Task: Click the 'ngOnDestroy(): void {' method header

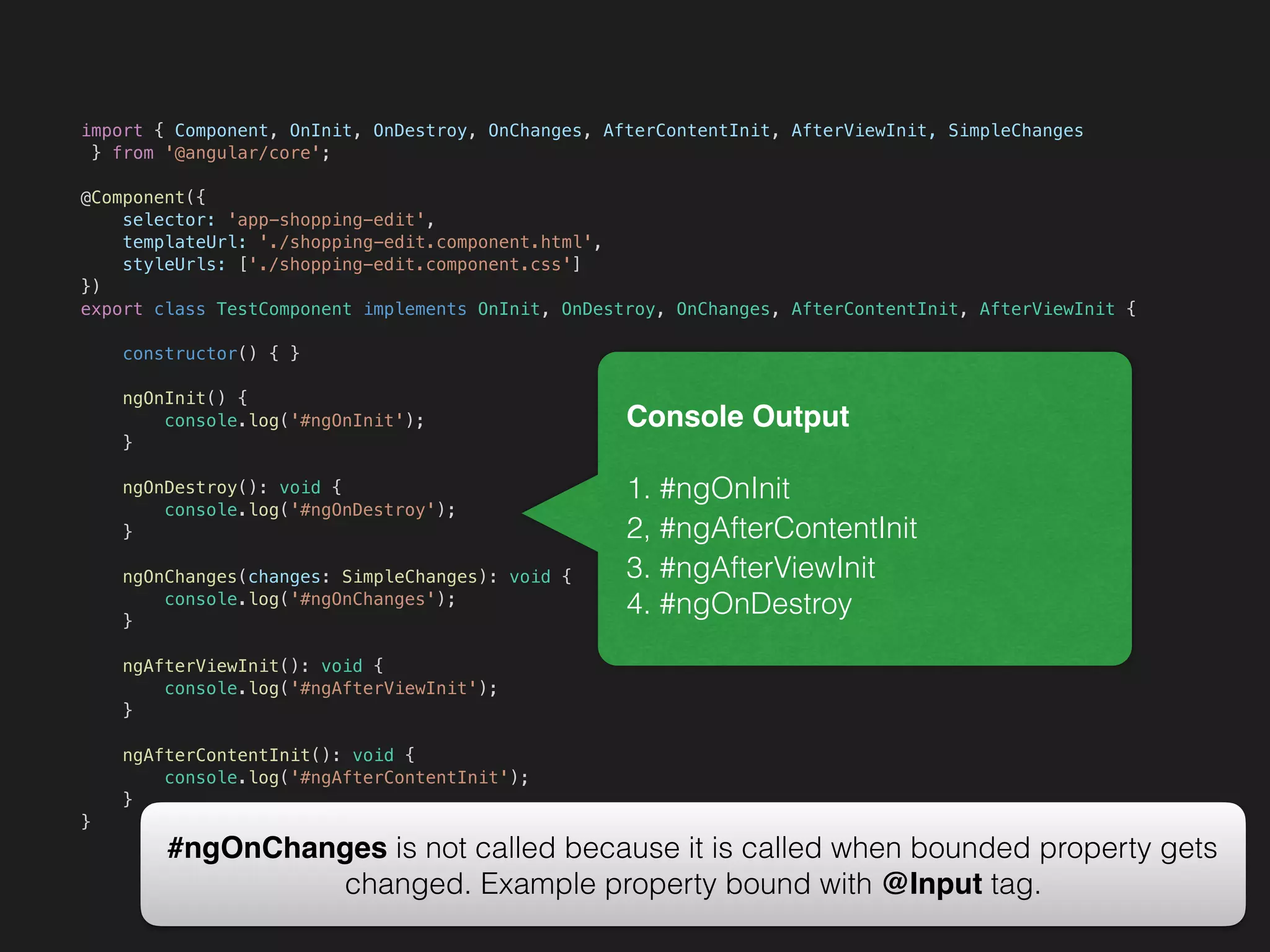Action: coord(232,487)
